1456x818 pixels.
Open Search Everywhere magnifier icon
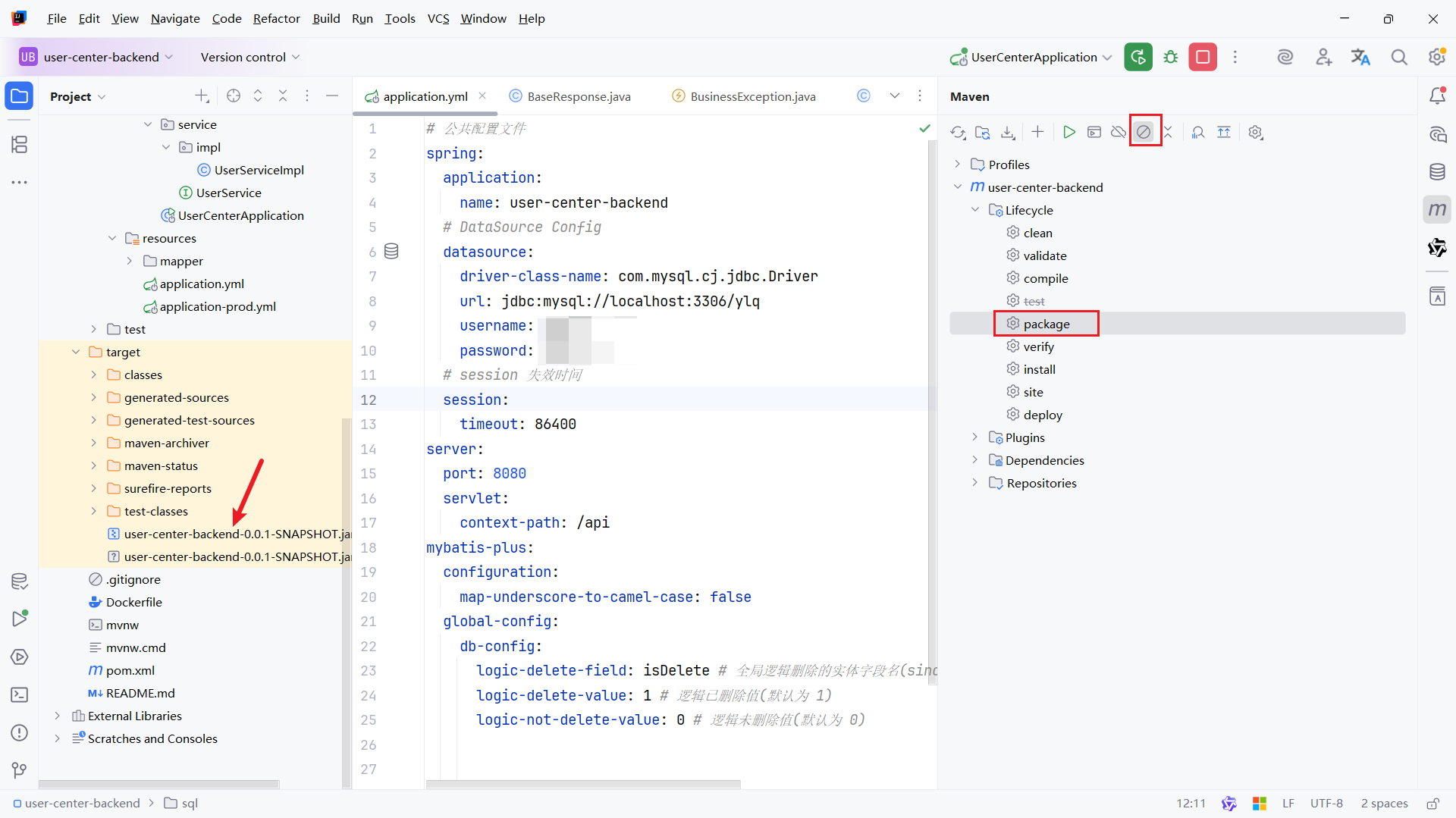1399,57
